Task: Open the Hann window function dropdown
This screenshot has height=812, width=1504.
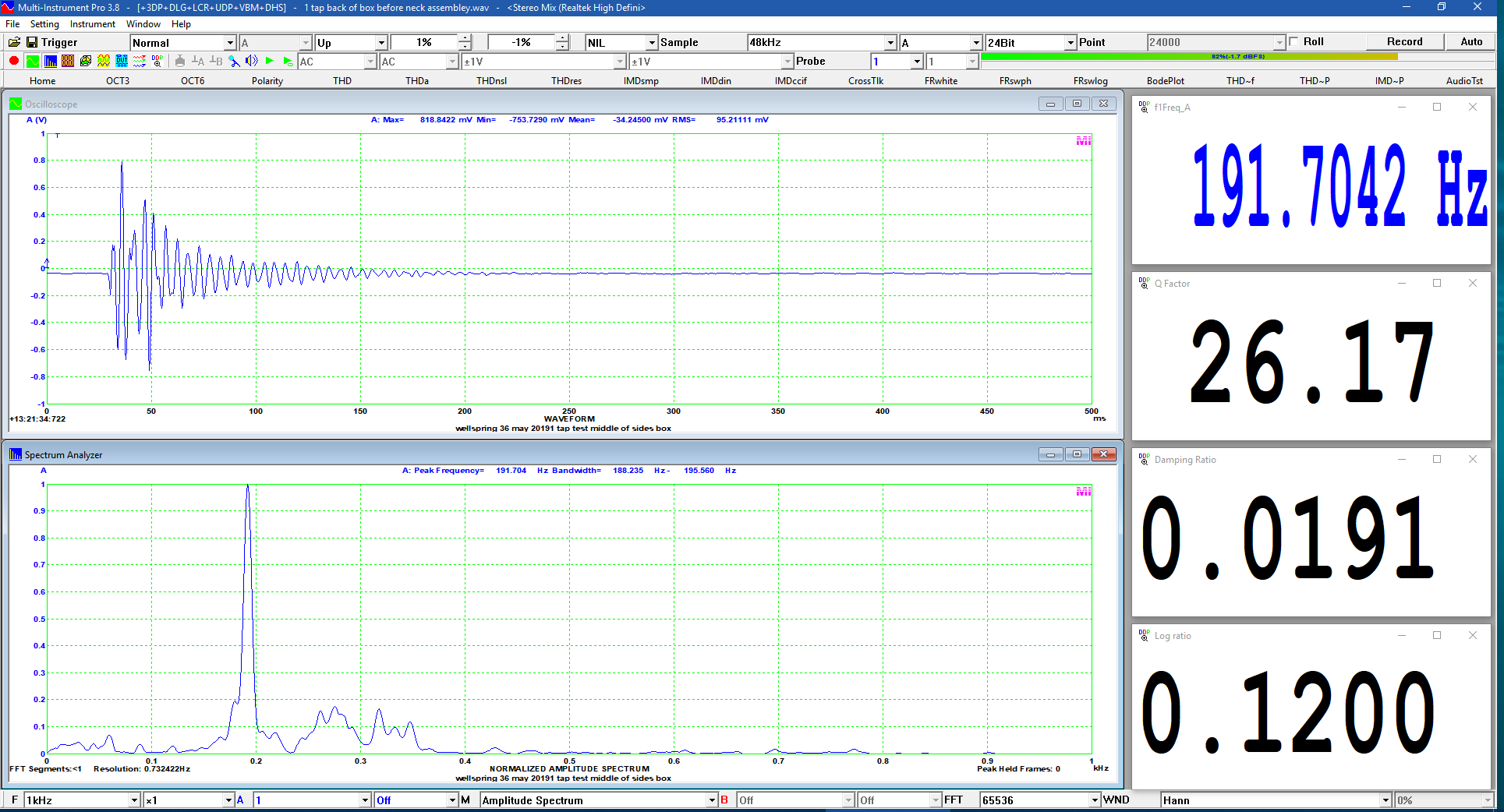Action: [1385, 800]
